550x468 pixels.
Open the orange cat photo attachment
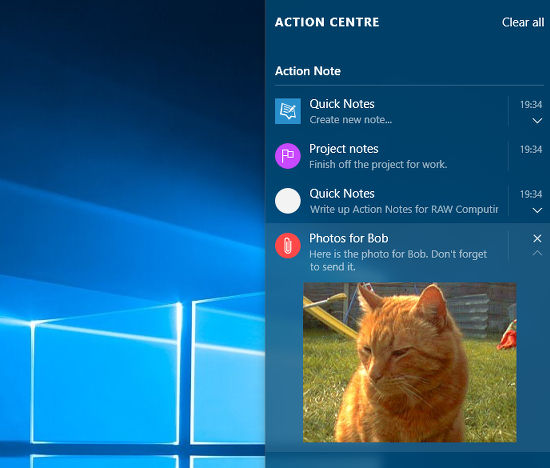410,362
